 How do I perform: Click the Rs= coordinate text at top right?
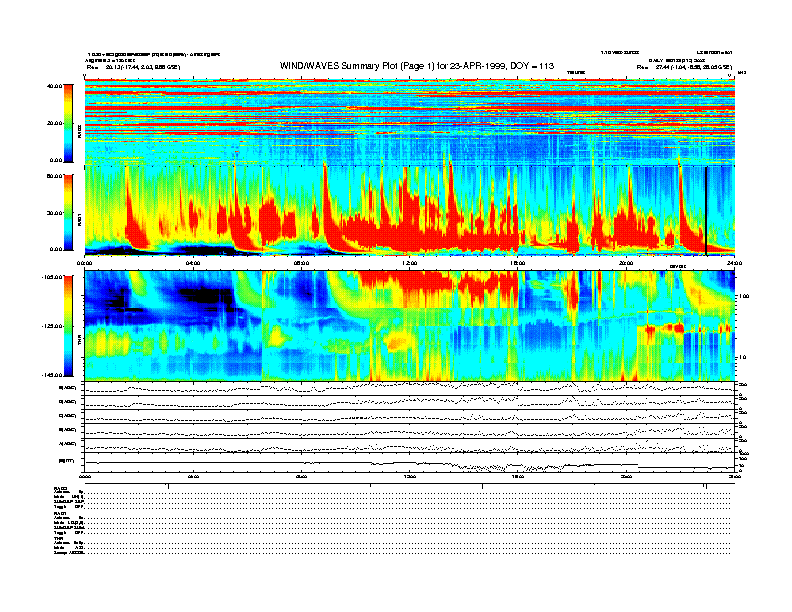point(684,67)
